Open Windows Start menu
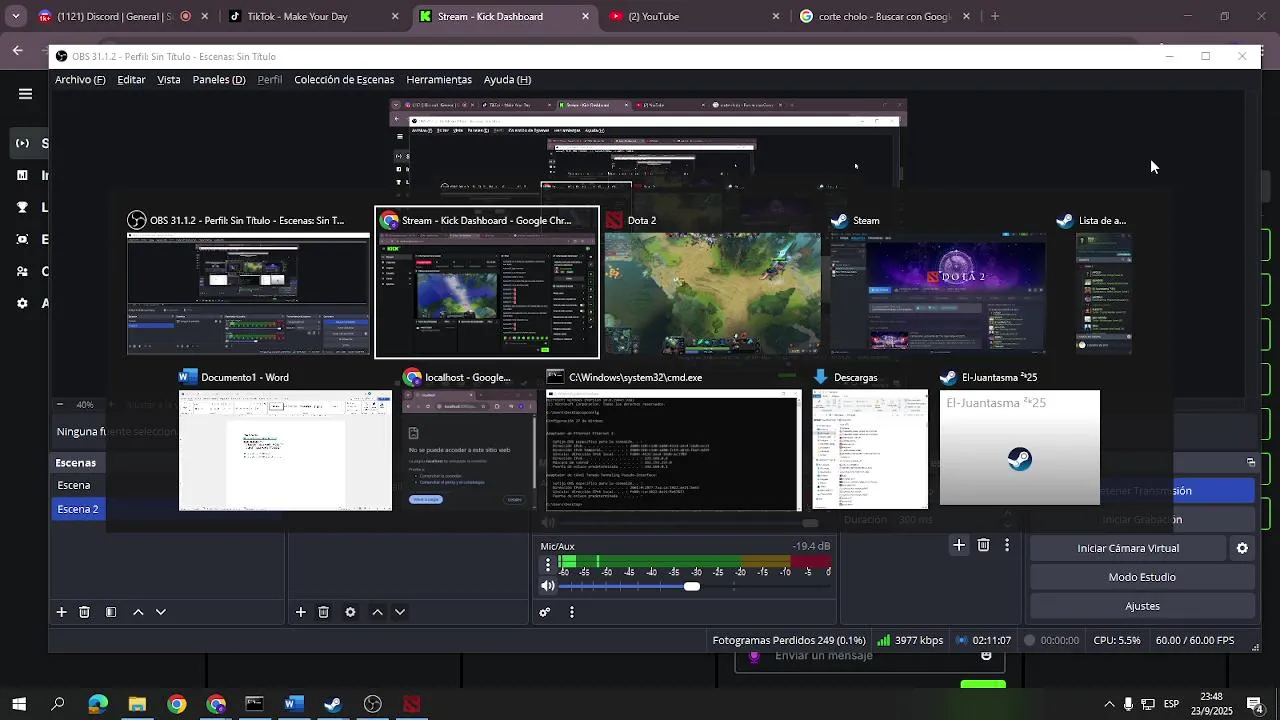Image resolution: width=1280 pixels, height=720 pixels. click(19, 704)
